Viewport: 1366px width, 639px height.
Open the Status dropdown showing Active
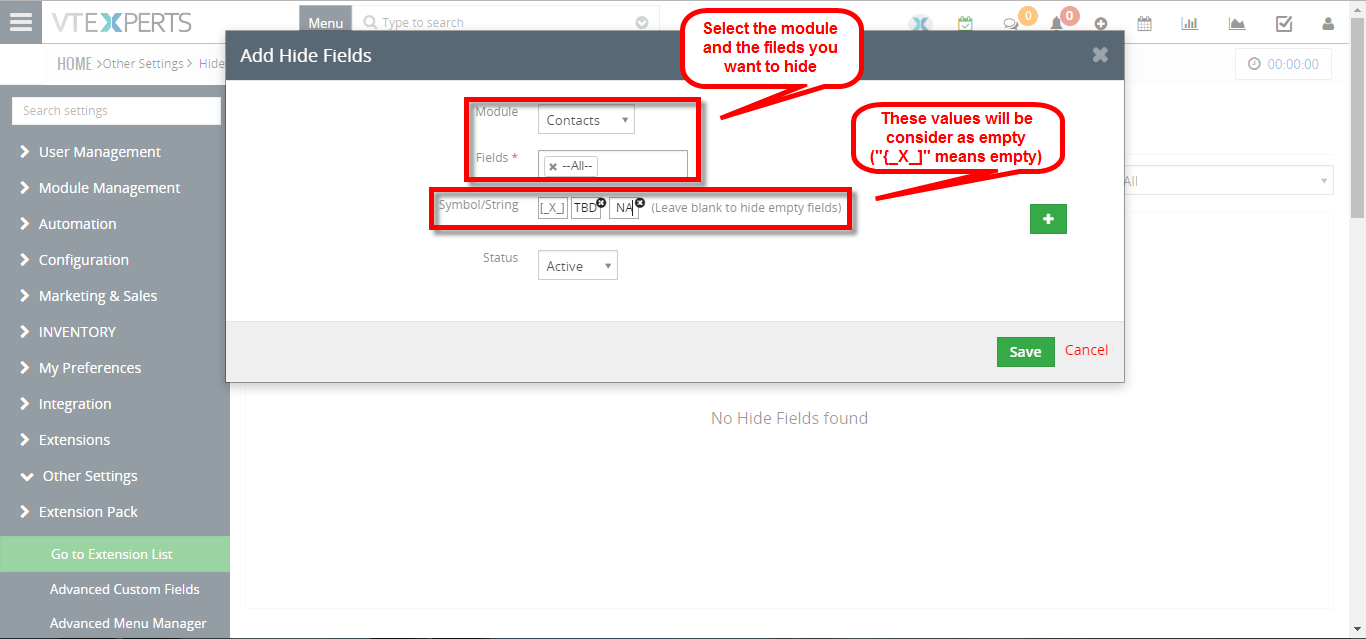(x=577, y=265)
